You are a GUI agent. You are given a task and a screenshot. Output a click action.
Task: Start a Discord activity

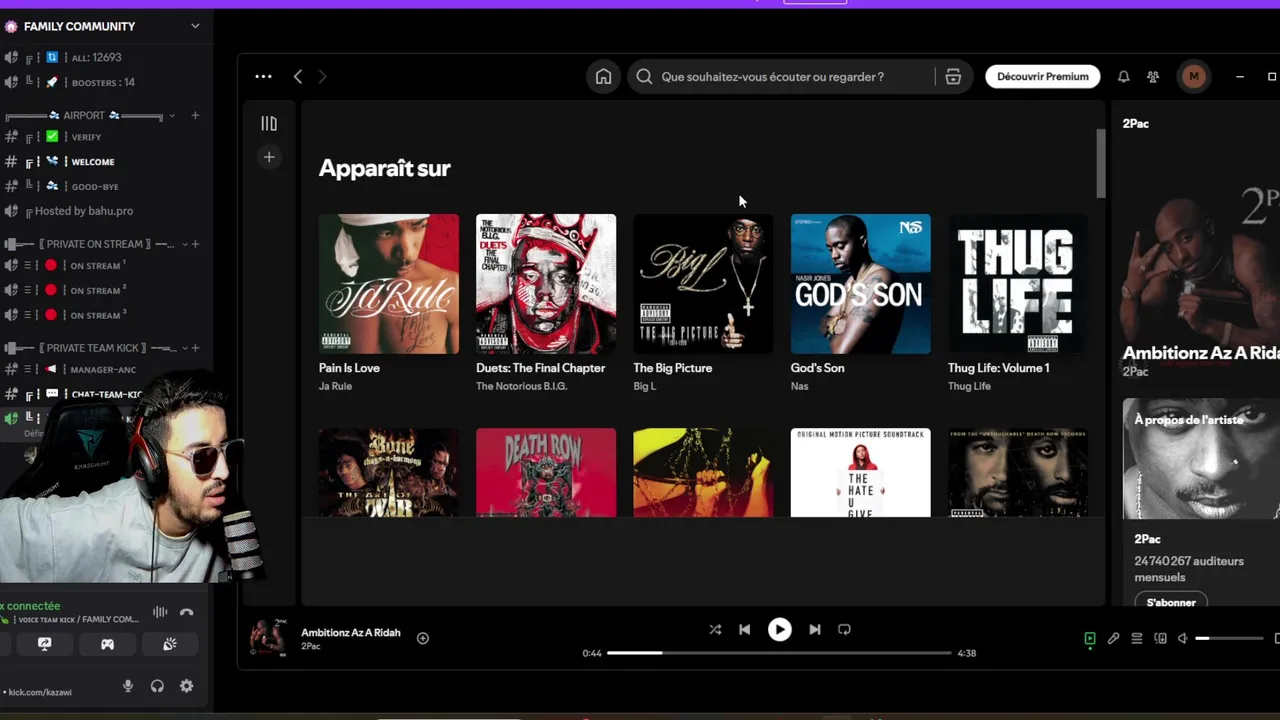click(107, 644)
